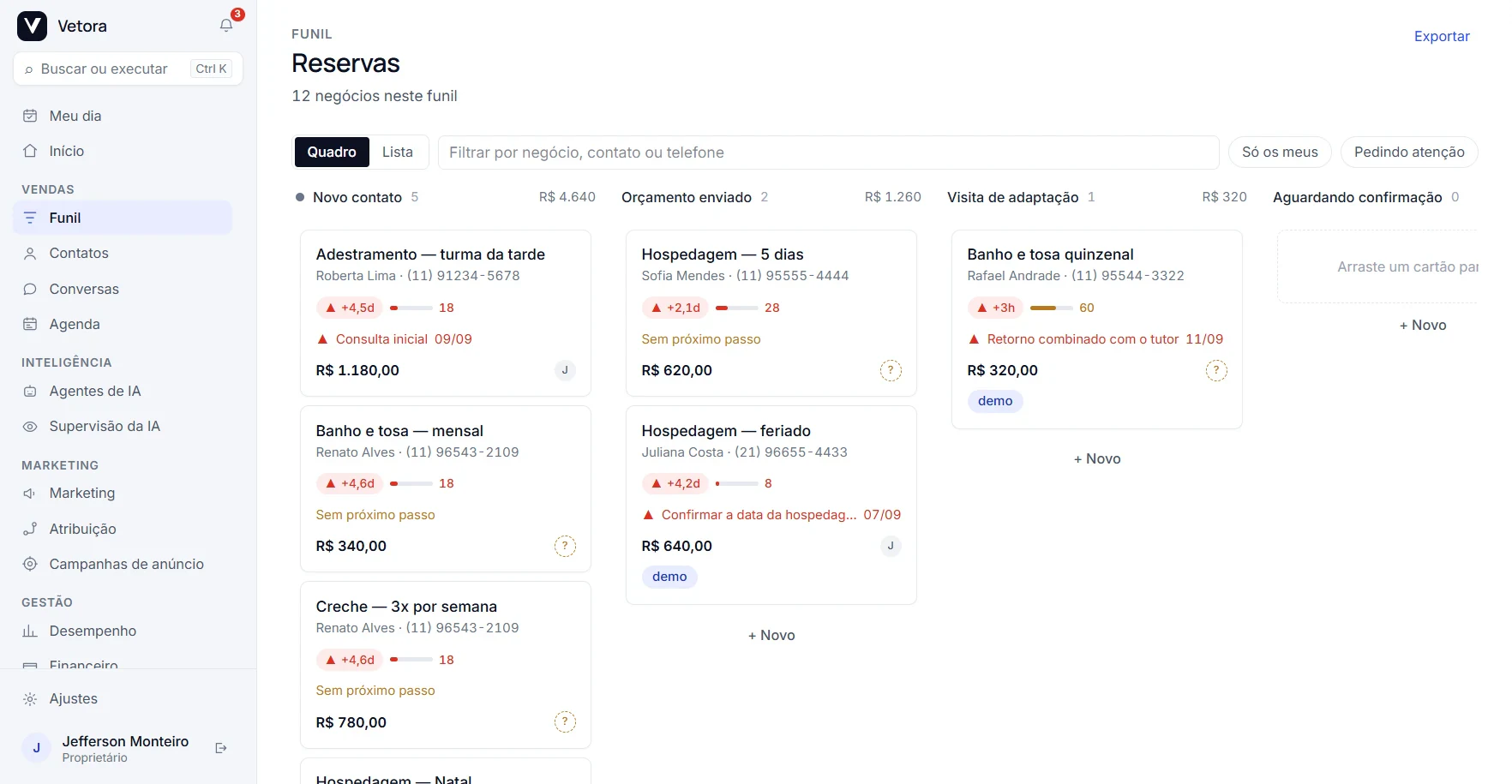The image size is (1512, 784).
Task: Open the Adestramento — turma da tarde card
Action: pyautogui.click(x=446, y=313)
